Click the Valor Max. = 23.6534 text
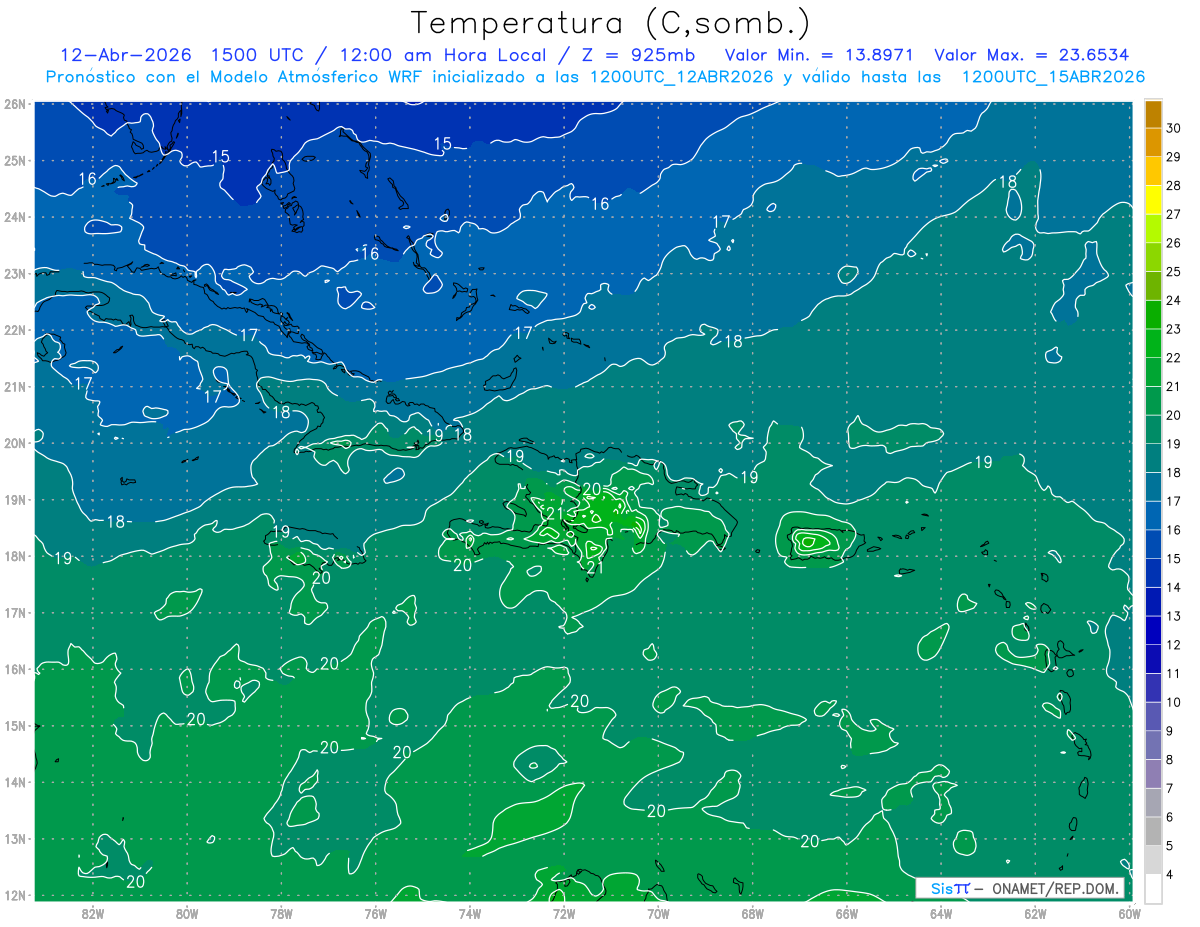The image size is (1200, 927). click(x=1031, y=54)
